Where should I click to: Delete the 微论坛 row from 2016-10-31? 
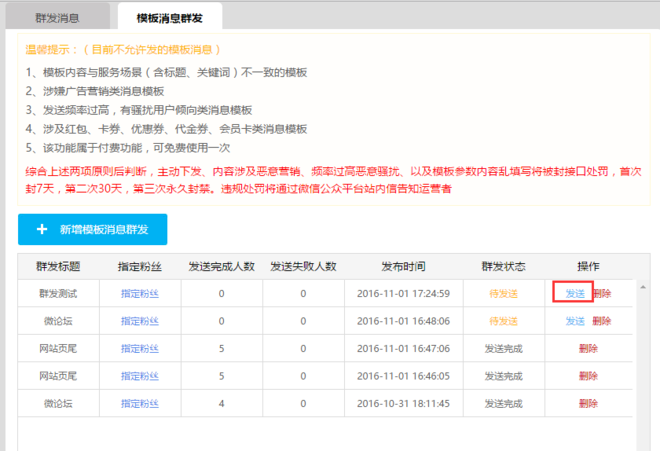point(588,403)
